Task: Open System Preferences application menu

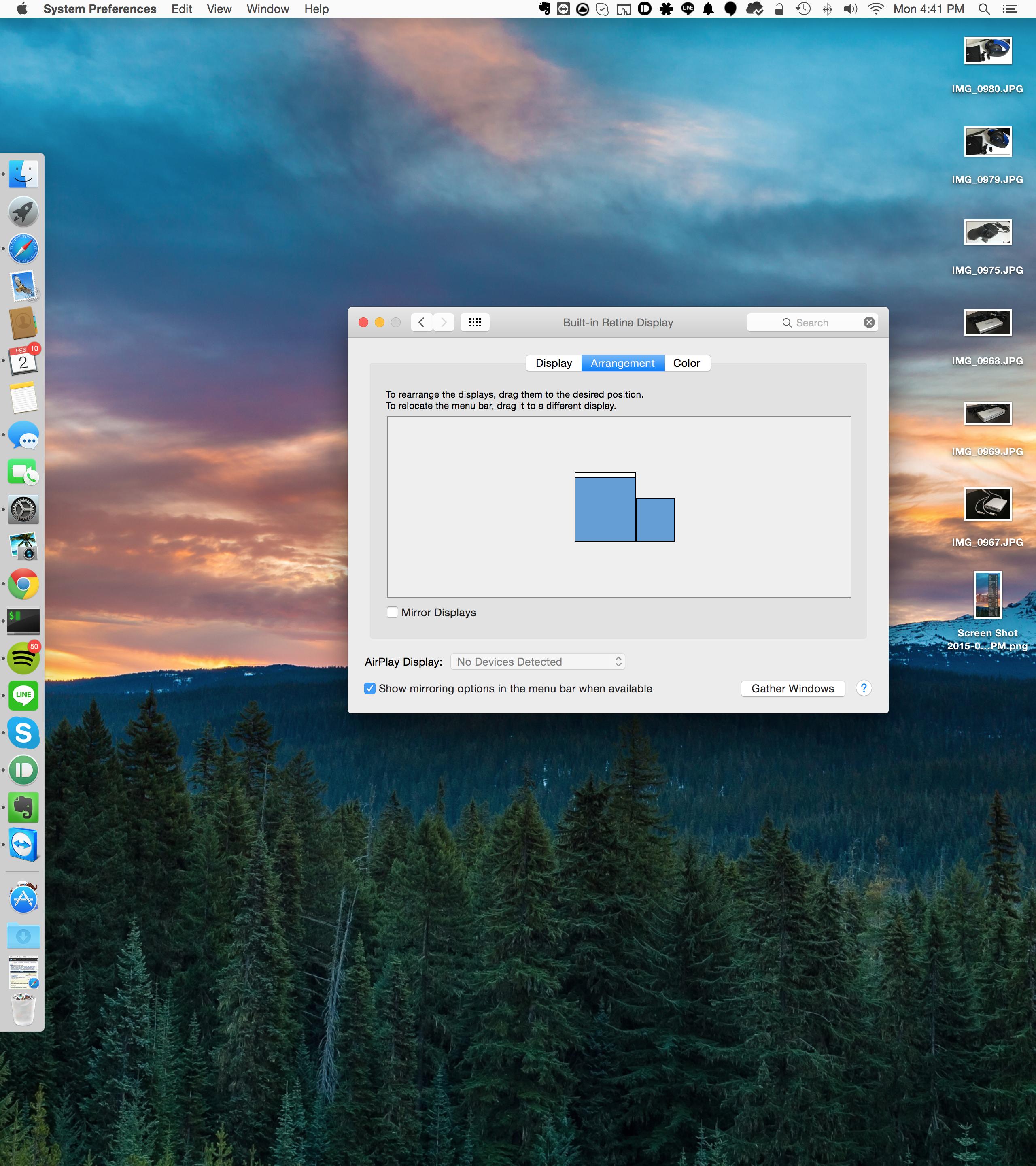Action: tap(100, 9)
